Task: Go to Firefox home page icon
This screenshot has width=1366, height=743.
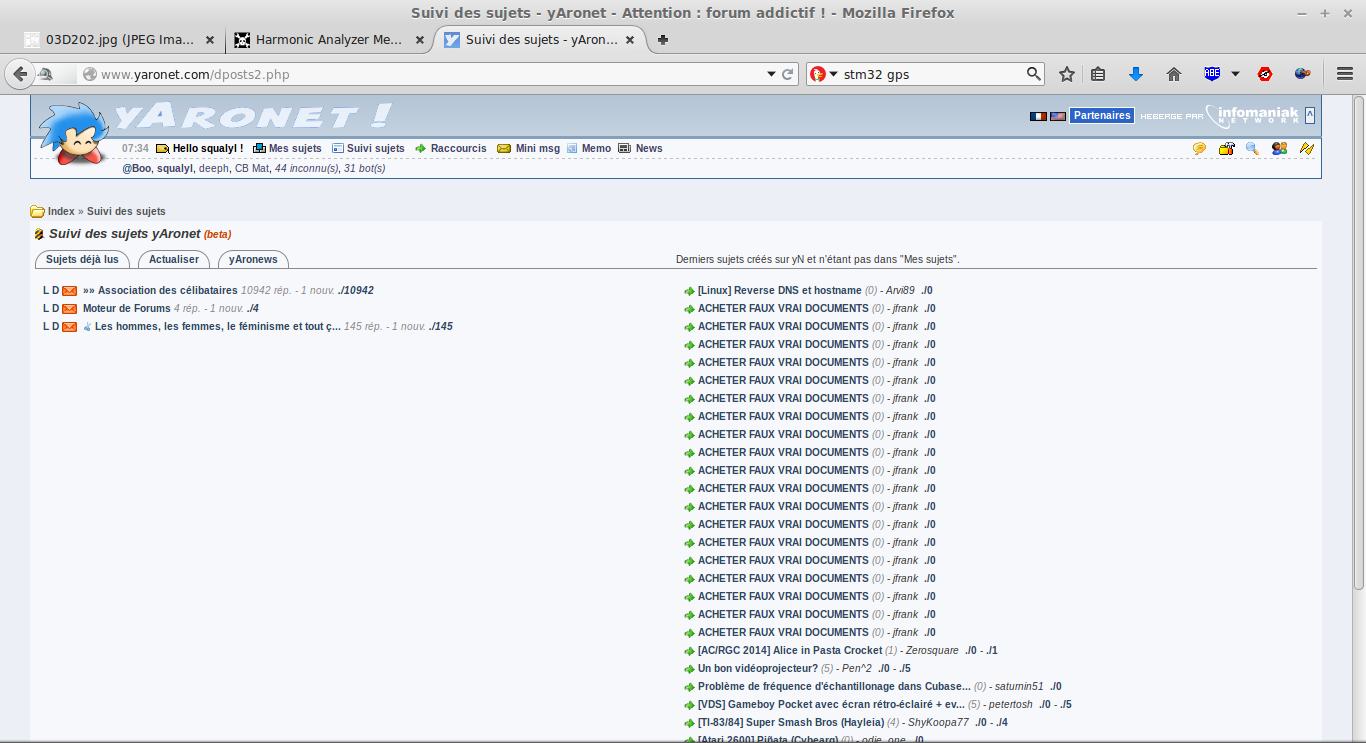Action: click(1174, 74)
